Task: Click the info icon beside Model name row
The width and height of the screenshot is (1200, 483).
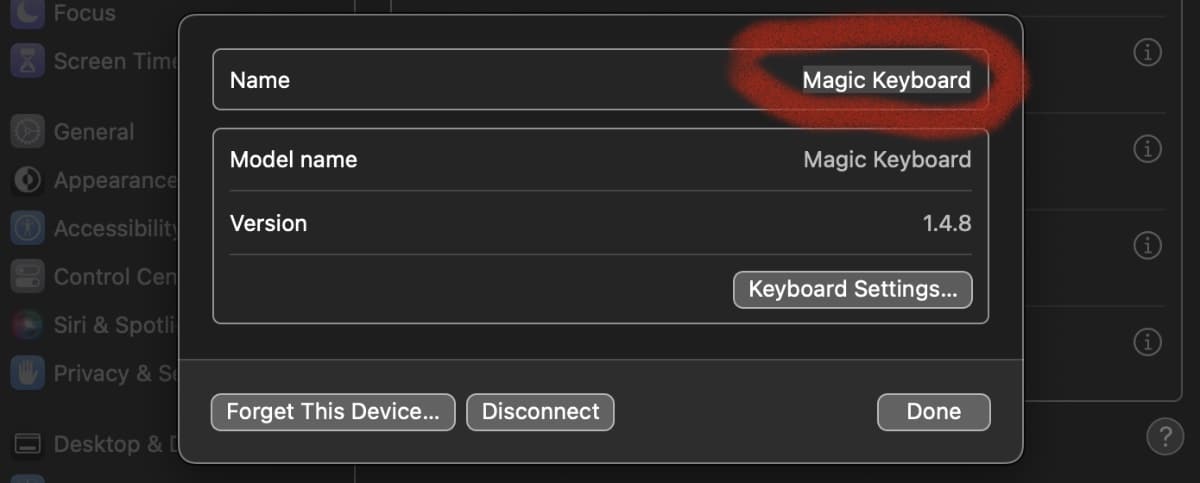Action: [1148, 150]
